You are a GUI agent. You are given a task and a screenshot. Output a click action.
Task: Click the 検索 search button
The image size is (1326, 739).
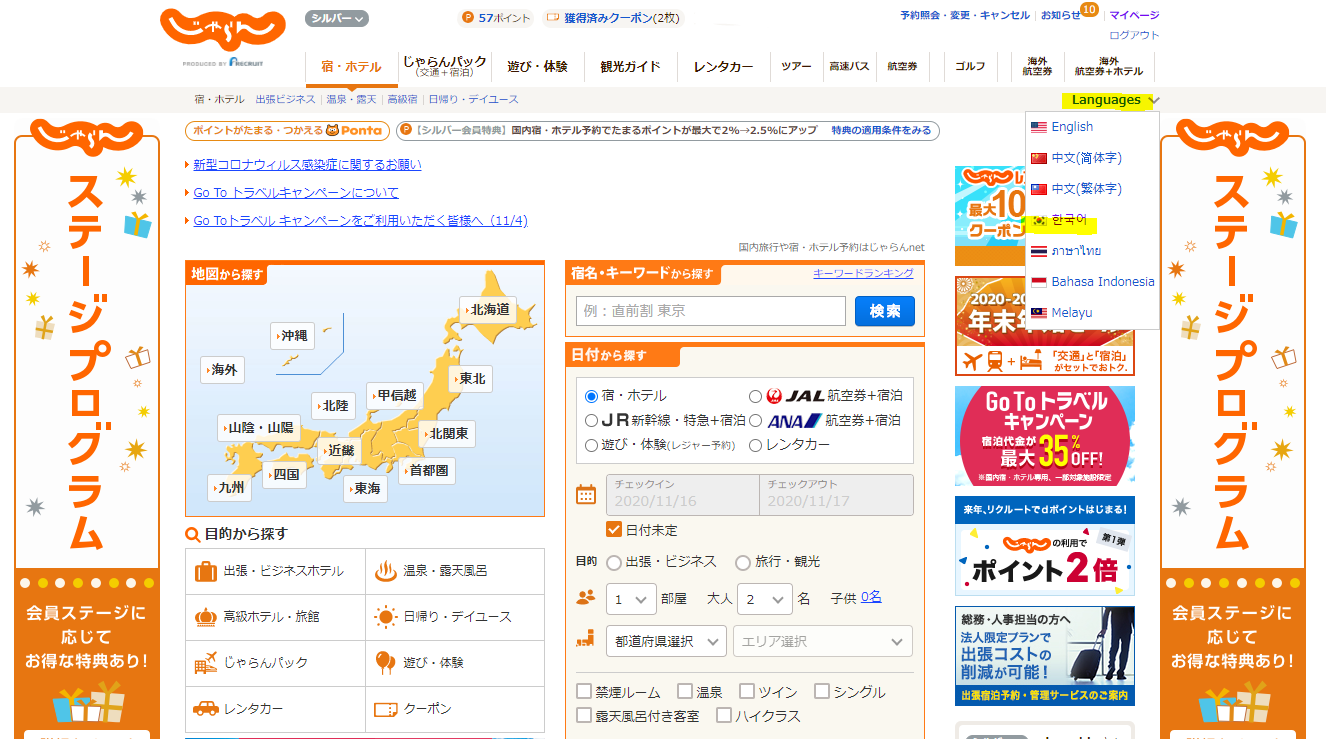pyautogui.click(x=885, y=311)
